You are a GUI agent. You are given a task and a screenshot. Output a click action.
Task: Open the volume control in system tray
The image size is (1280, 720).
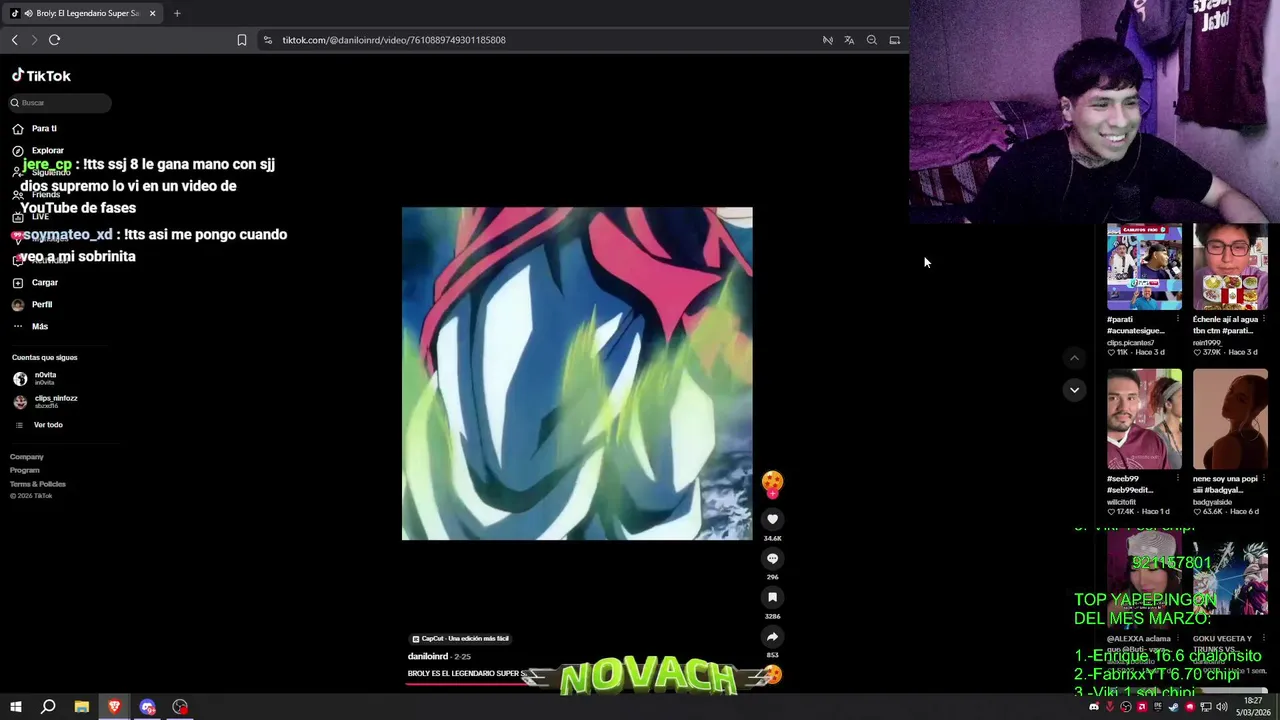(x=1222, y=707)
